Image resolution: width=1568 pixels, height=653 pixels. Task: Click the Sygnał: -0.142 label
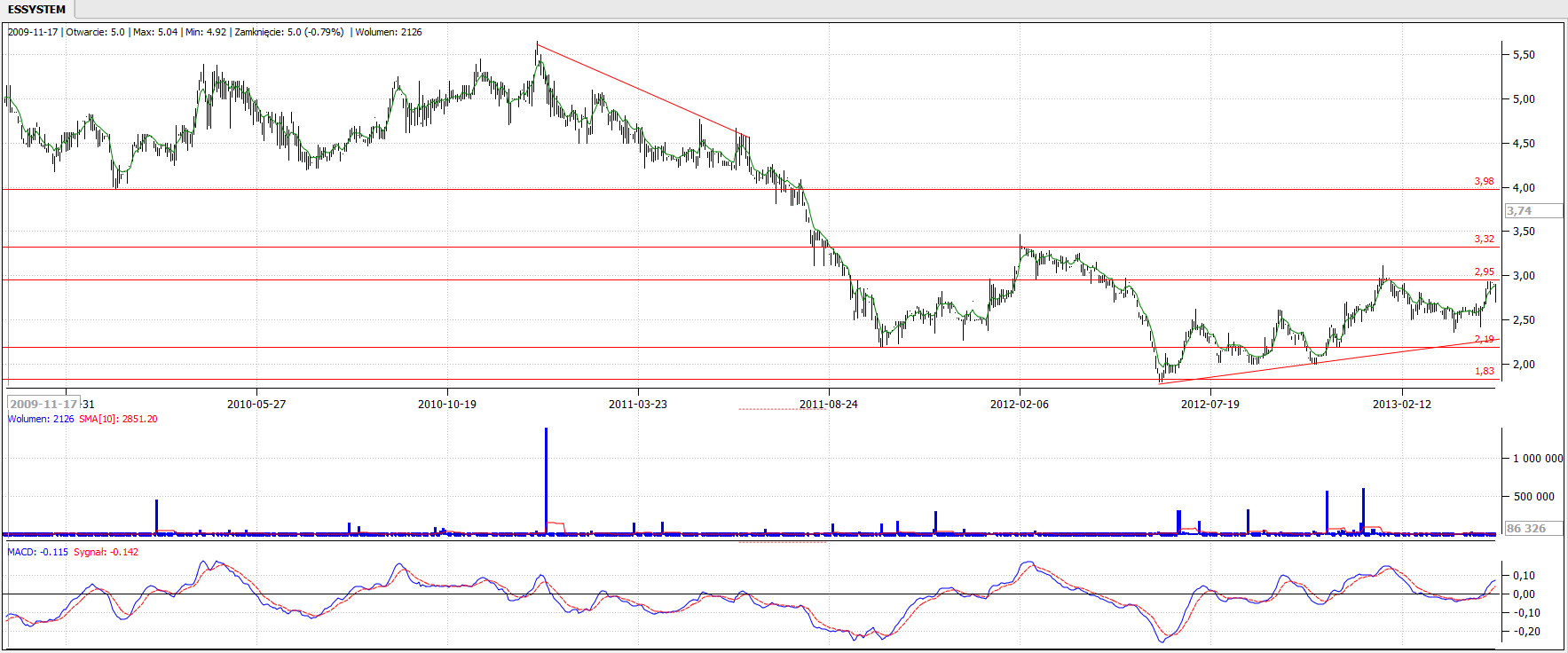[x=106, y=552]
